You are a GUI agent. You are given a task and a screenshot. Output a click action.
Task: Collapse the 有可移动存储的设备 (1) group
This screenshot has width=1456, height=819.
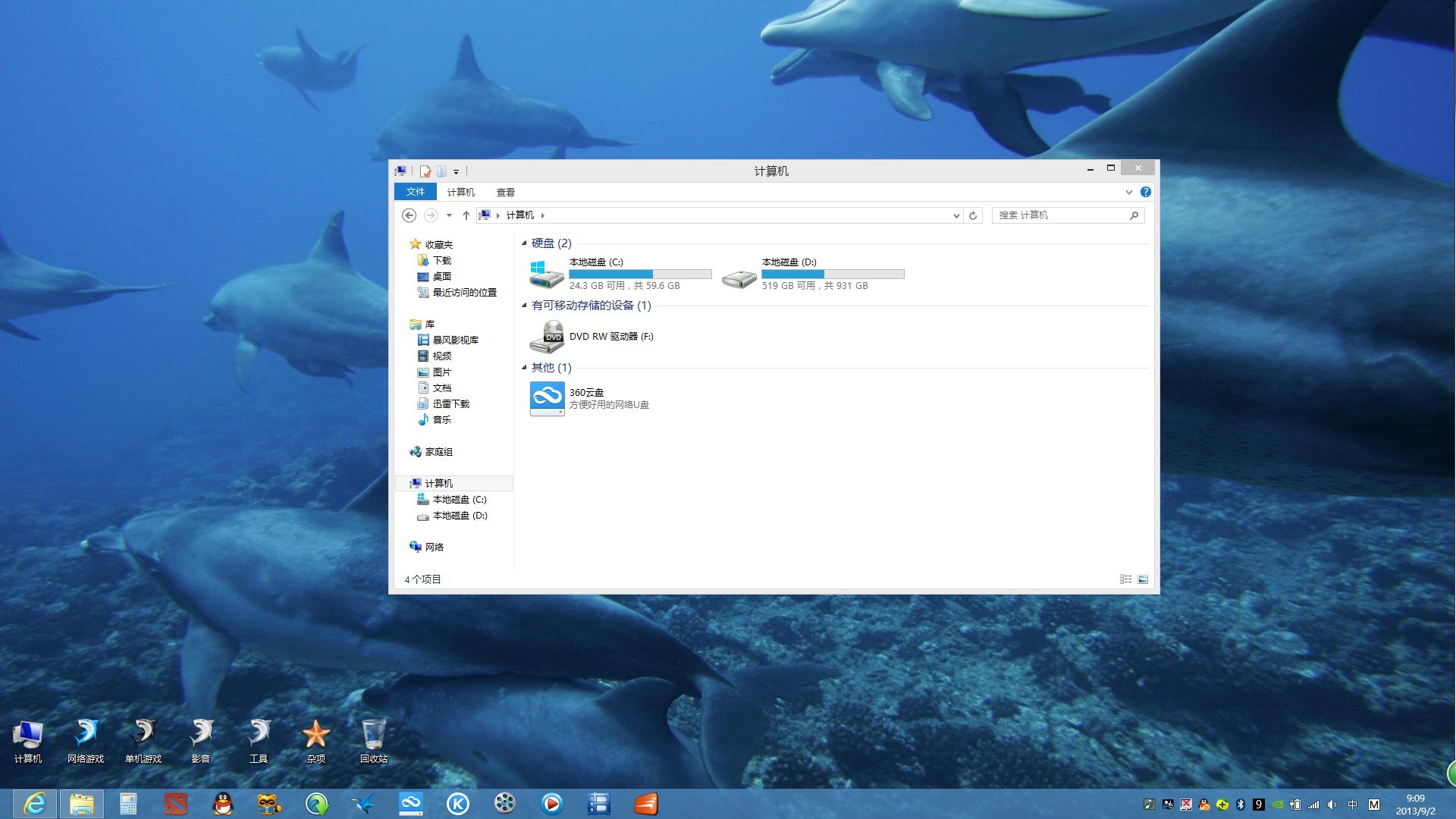click(524, 306)
